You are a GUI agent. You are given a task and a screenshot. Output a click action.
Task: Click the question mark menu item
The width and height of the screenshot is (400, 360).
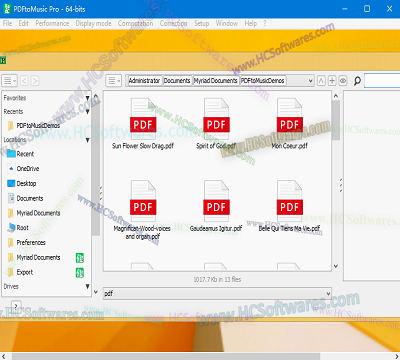click(x=265, y=24)
